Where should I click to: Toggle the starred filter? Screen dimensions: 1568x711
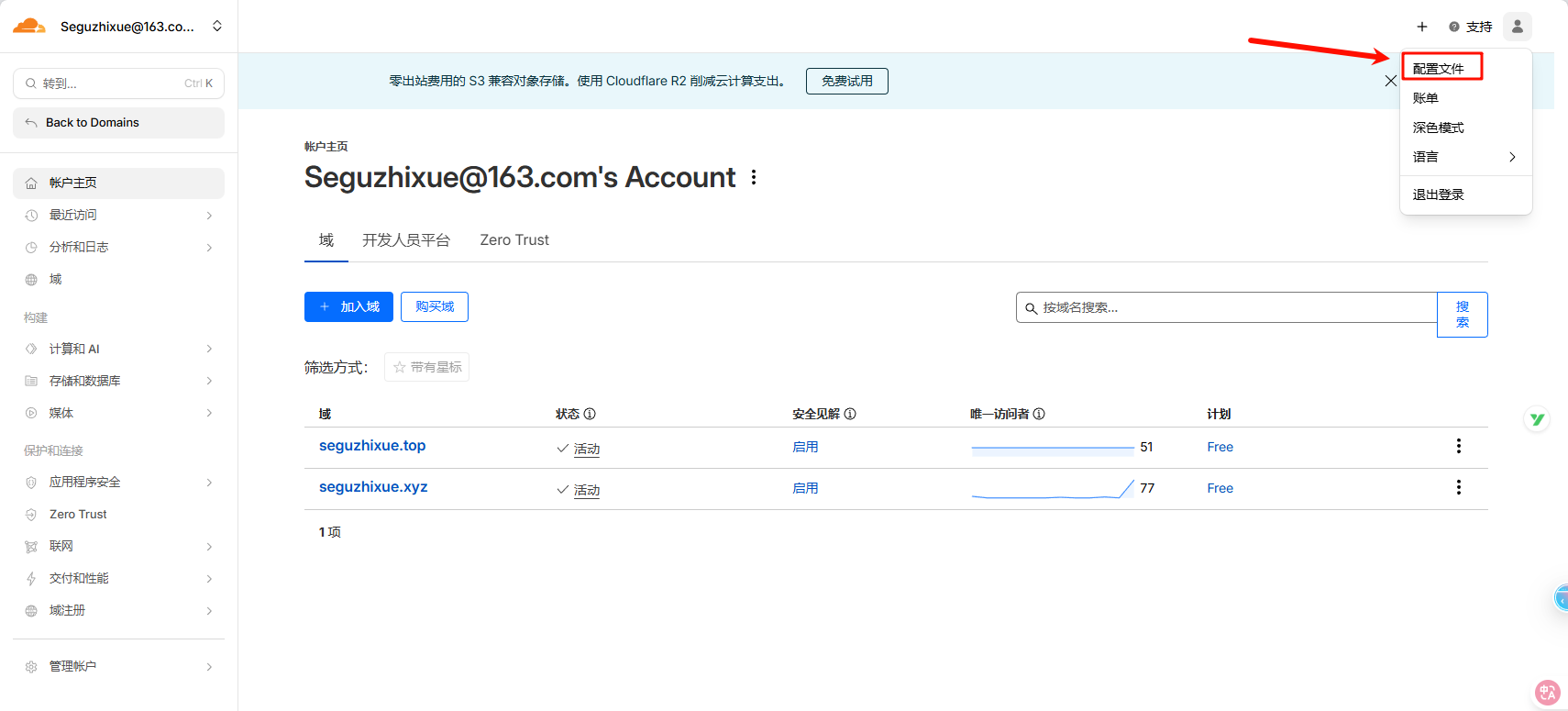pyautogui.click(x=426, y=367)
